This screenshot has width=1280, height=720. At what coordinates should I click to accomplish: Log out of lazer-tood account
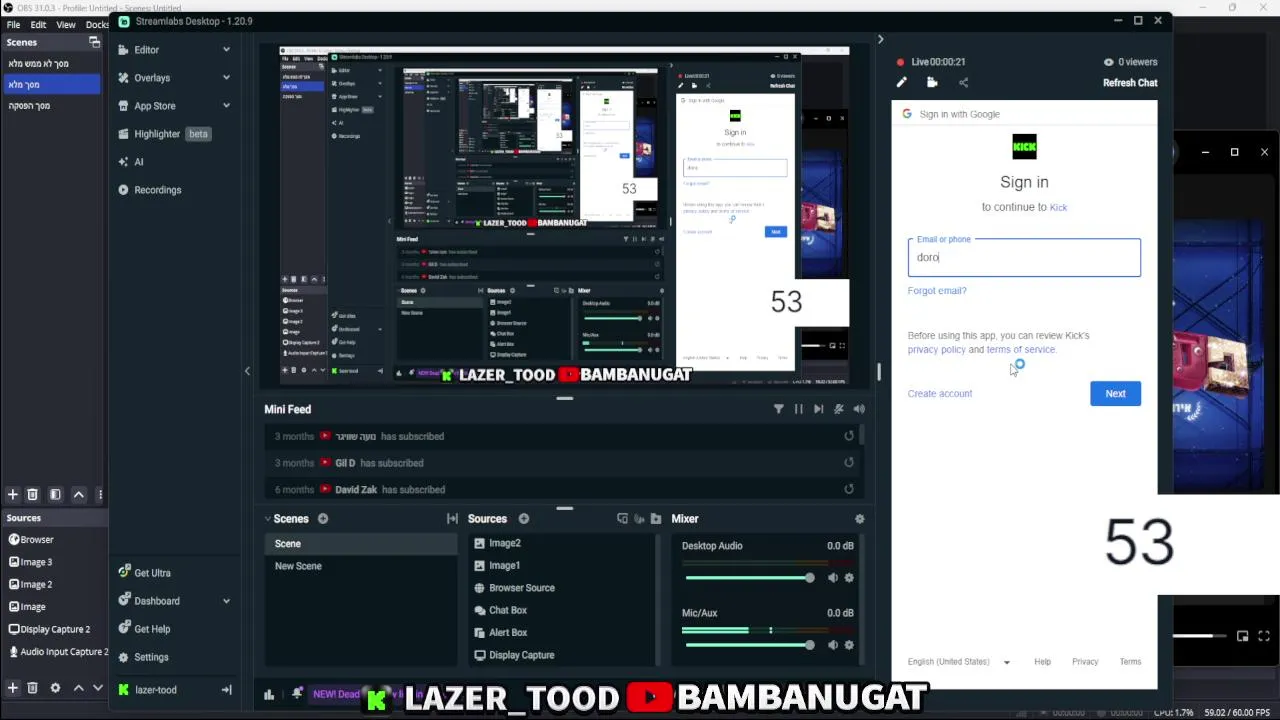pyautogui.click(x=226, y=690)
